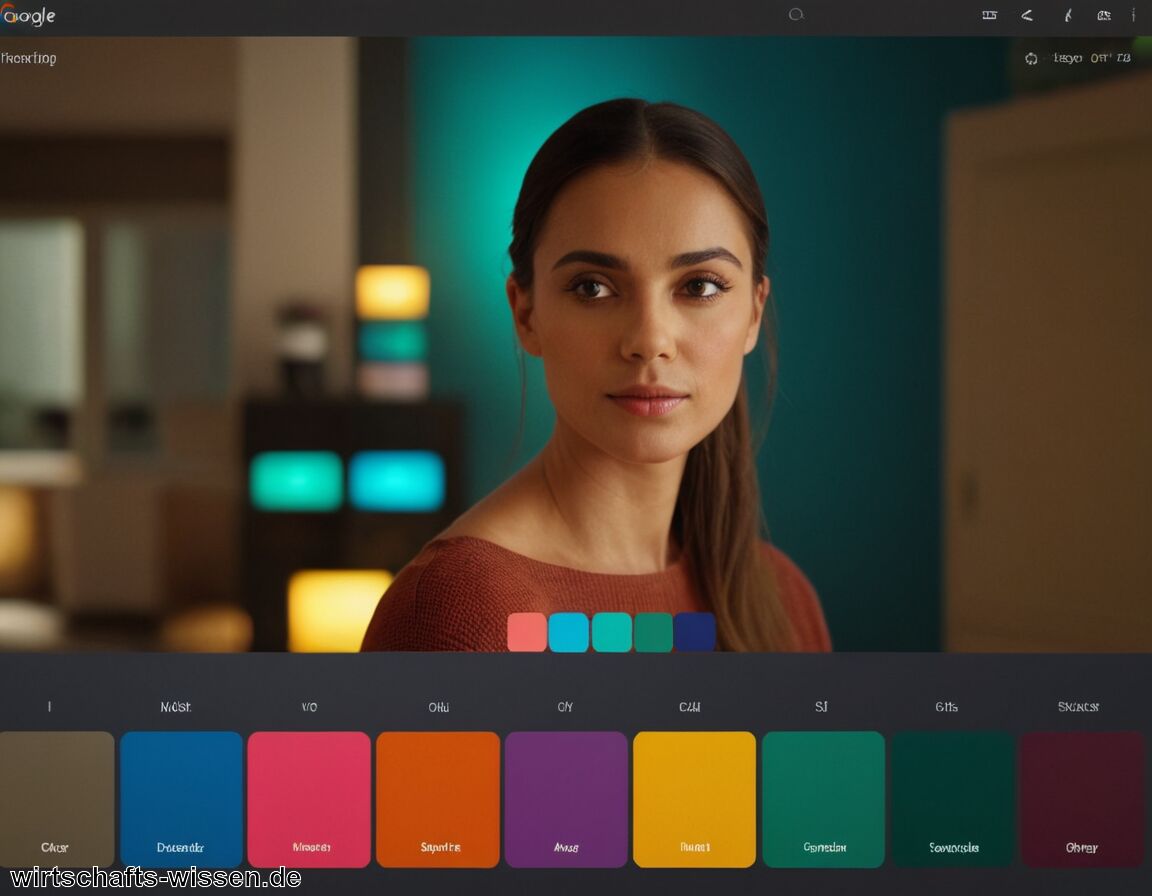Click the column header above the forest green card

(x=946, y=707)
